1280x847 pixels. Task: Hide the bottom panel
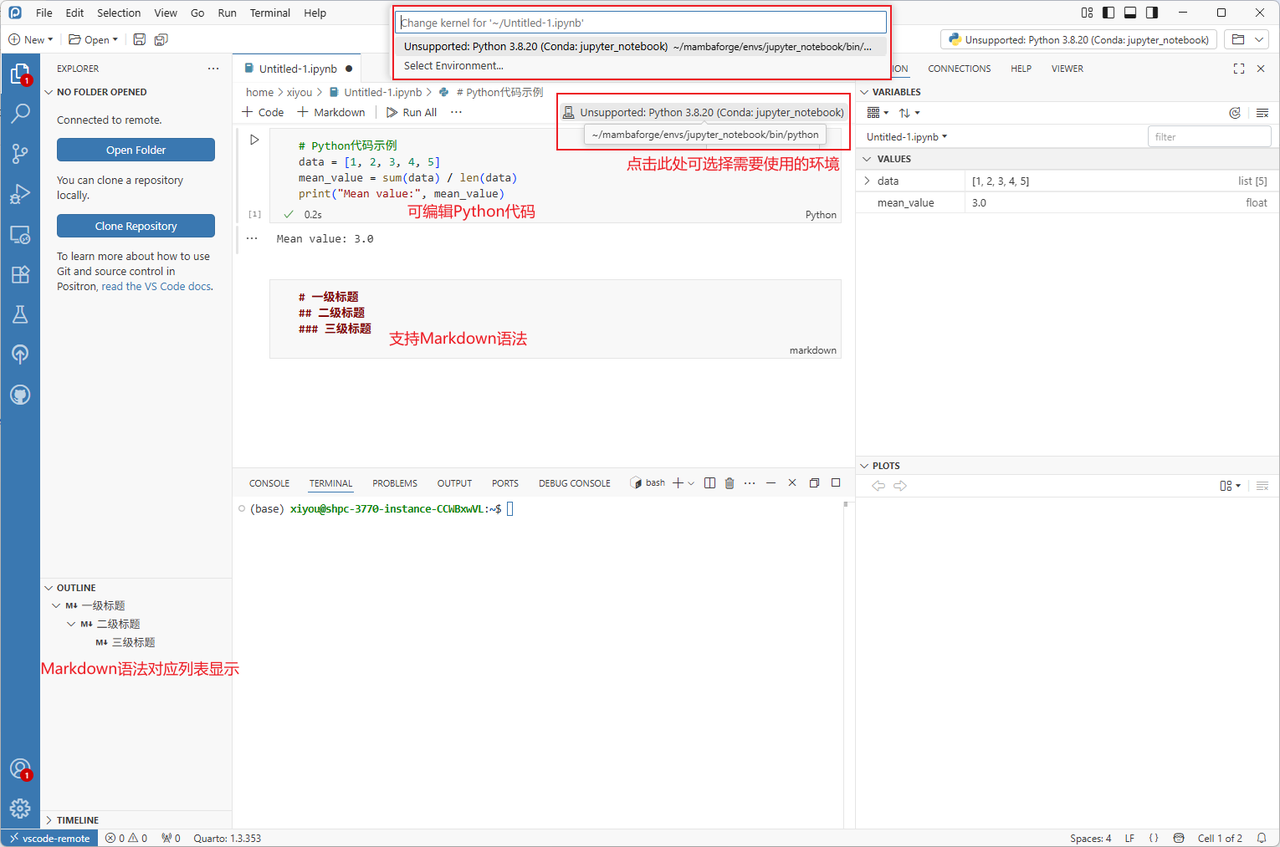click(x=792, y=483)
